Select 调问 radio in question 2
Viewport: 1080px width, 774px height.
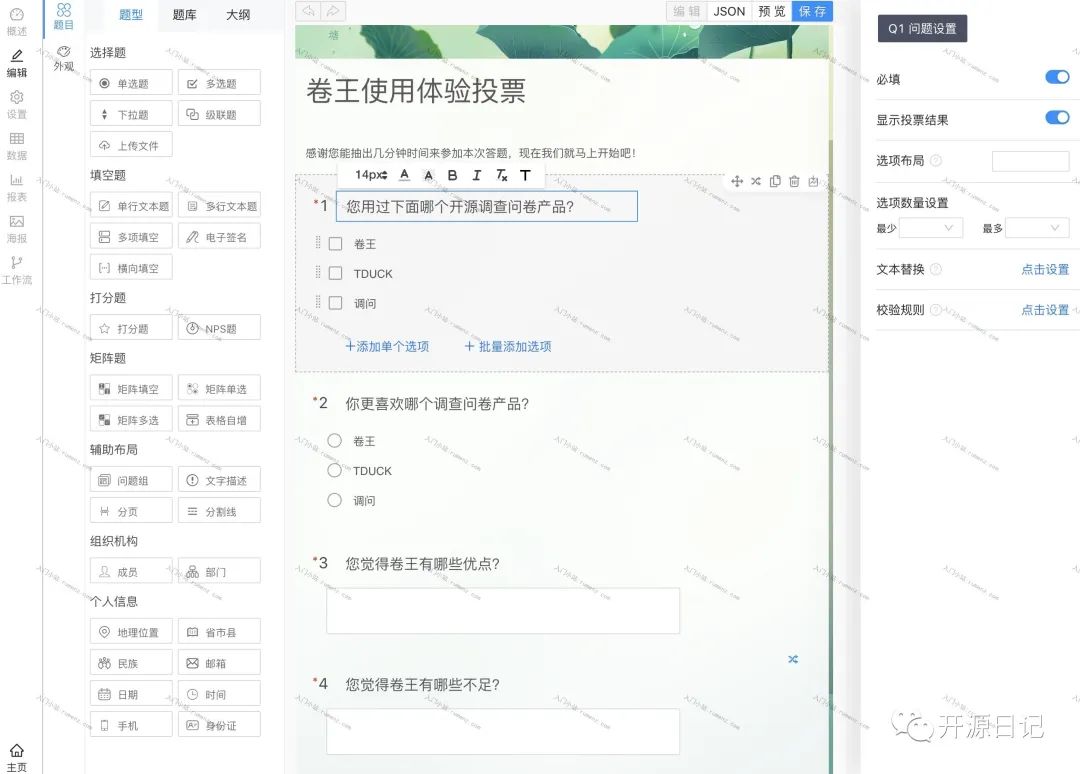coord(335,501)
